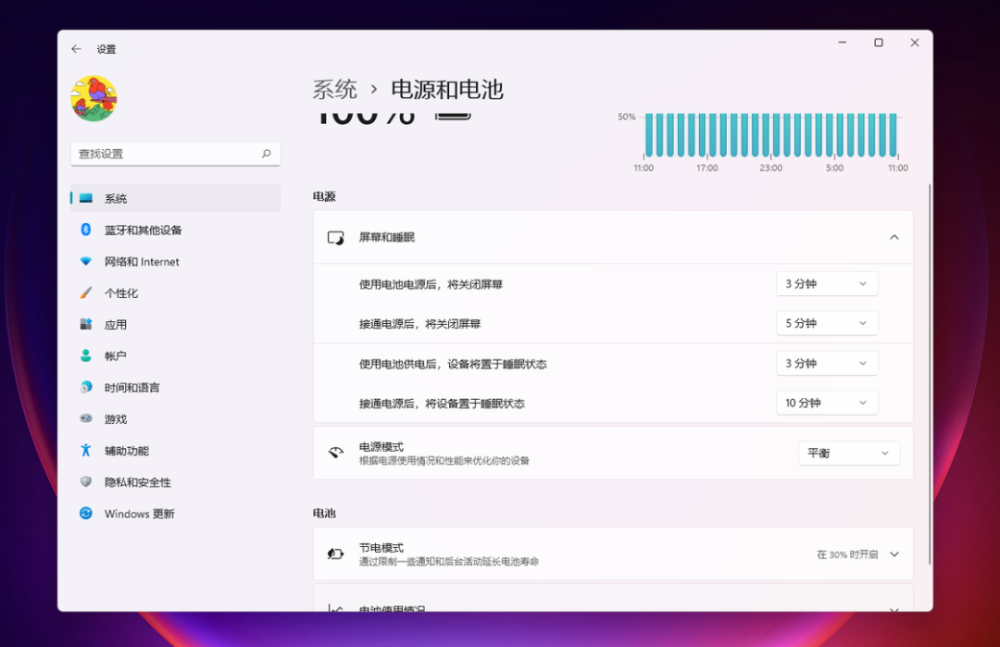Image resolution: width=1000 pixels, height=647 pixels.
Task: Open battery sleep 3 分钟 dropdown
Action: pos(827,364)
